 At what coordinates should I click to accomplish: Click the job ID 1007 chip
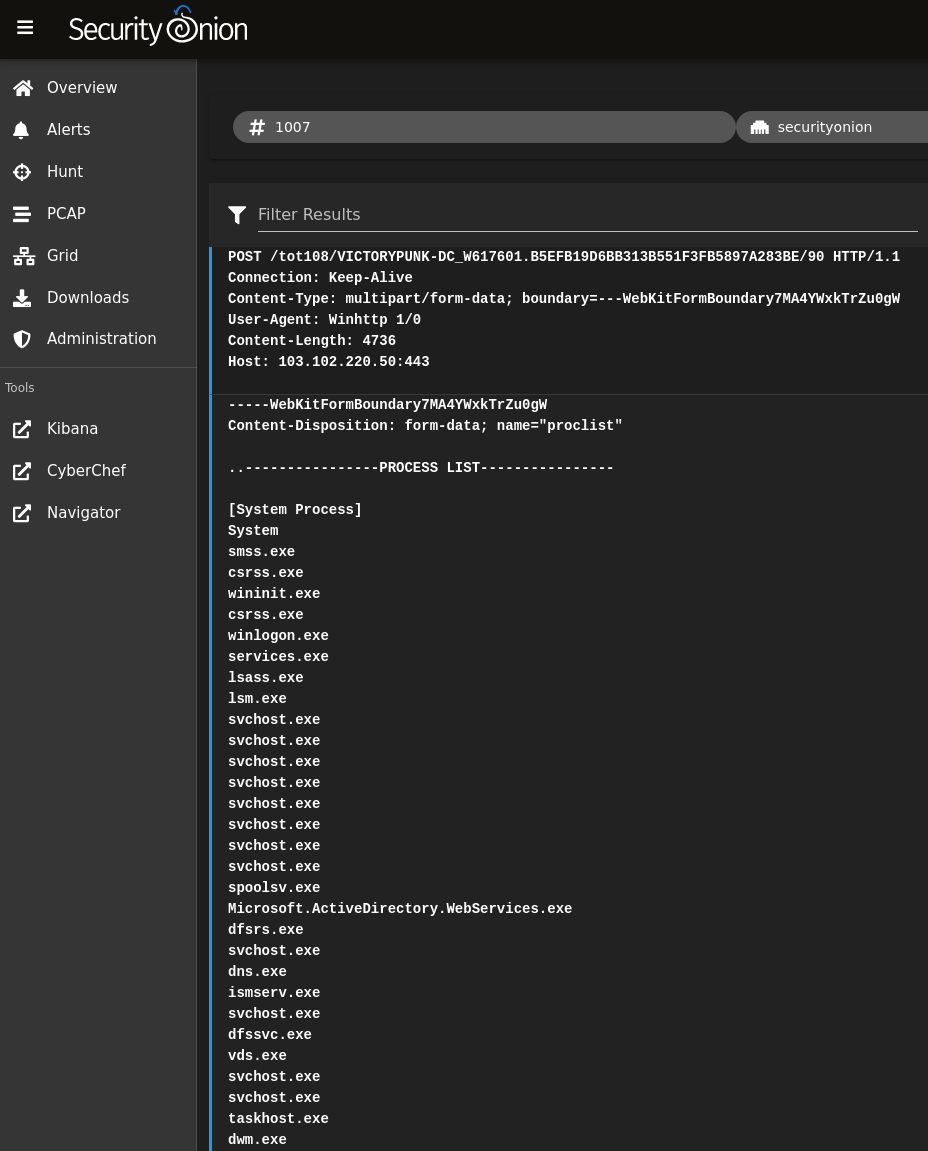(x=484, y=127)
